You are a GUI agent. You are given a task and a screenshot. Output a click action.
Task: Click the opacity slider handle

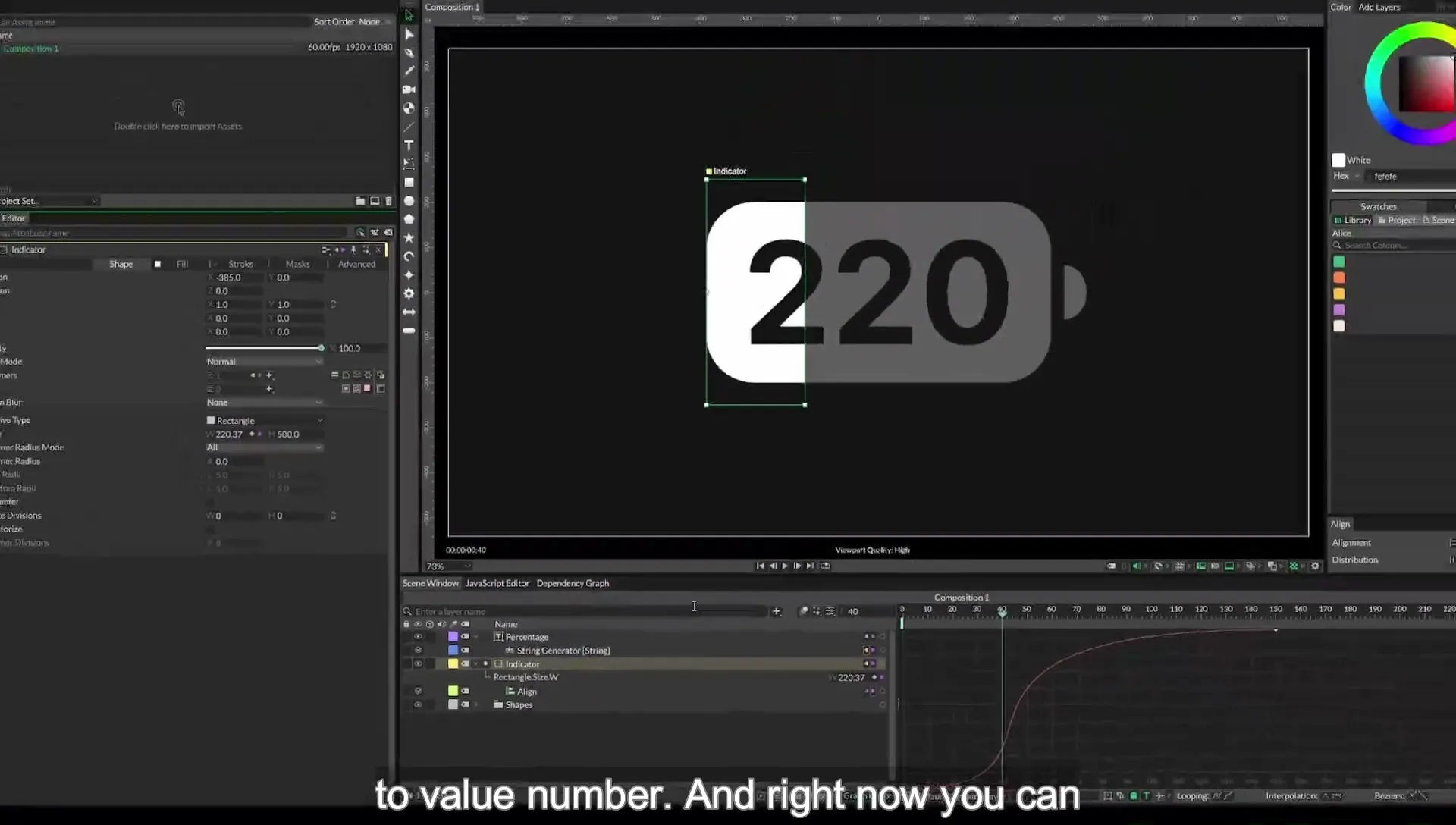[321, 348]
